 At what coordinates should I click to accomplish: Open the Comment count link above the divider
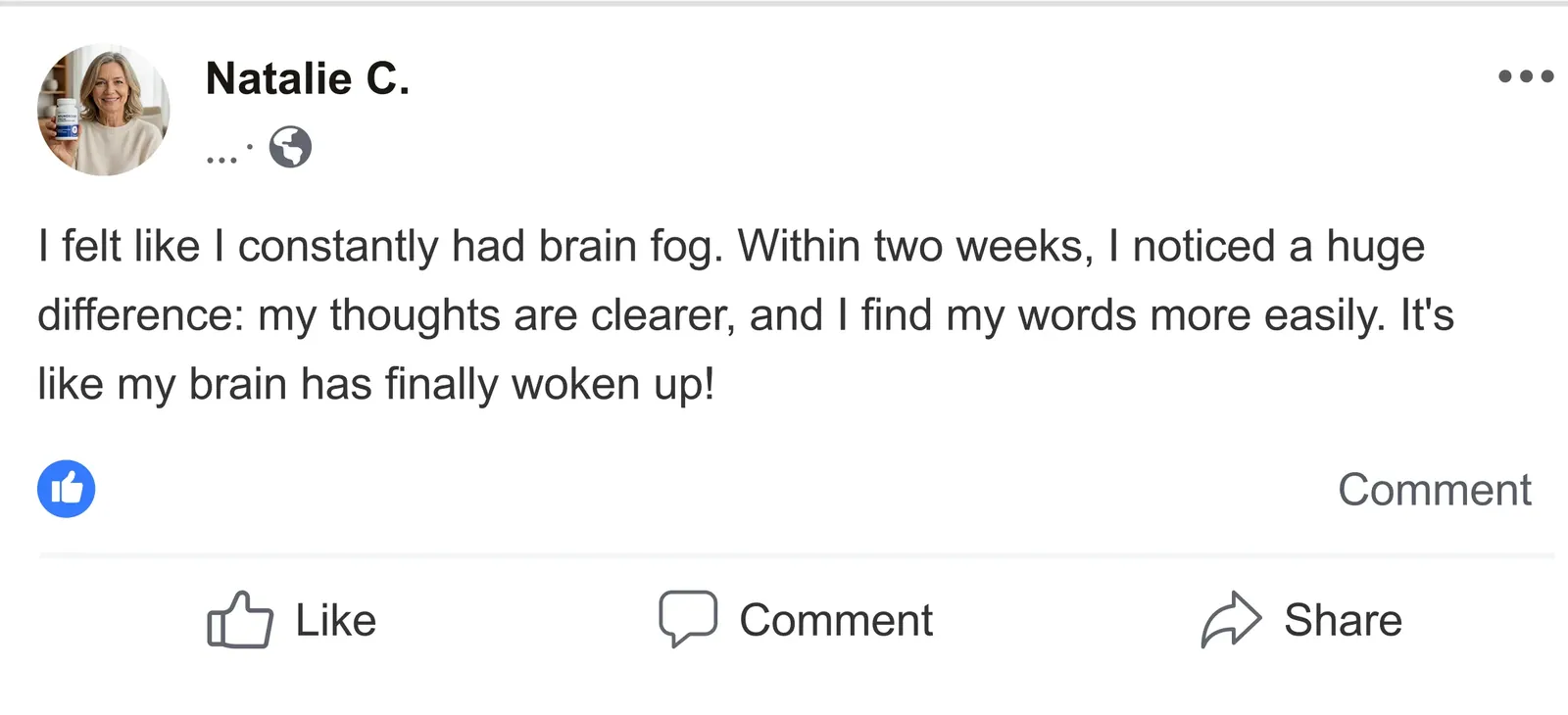(1435, 490)
